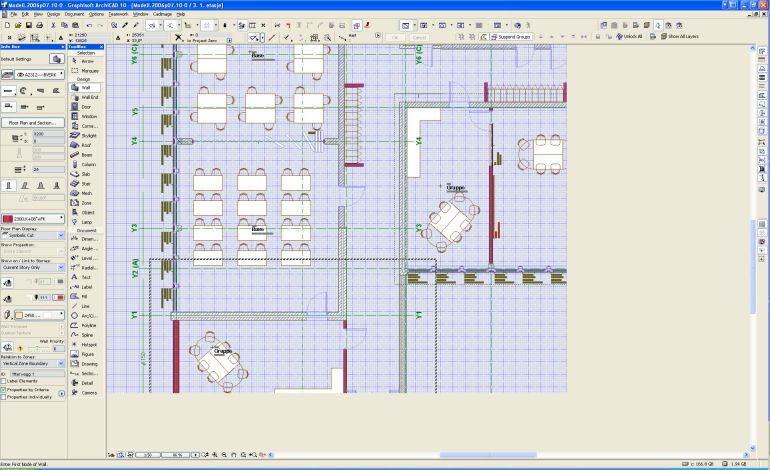770x470 pixels.
Task: Select the Skylight tool
Action: click(86, 136)
